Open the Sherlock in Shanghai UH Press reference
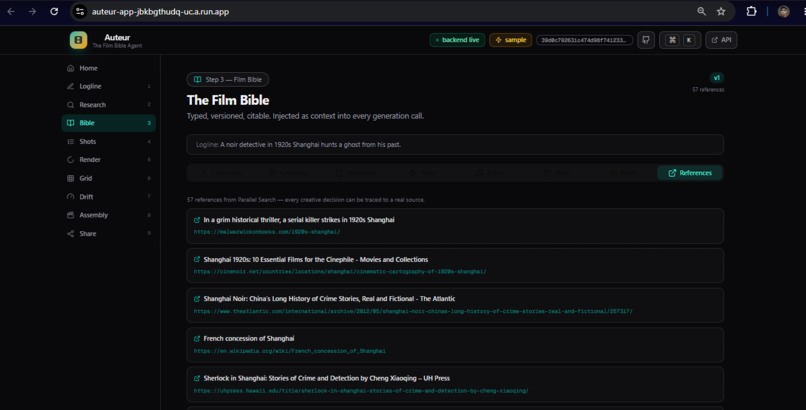The height and width of the screenshot is (410, 806). [x=455, y=384]
